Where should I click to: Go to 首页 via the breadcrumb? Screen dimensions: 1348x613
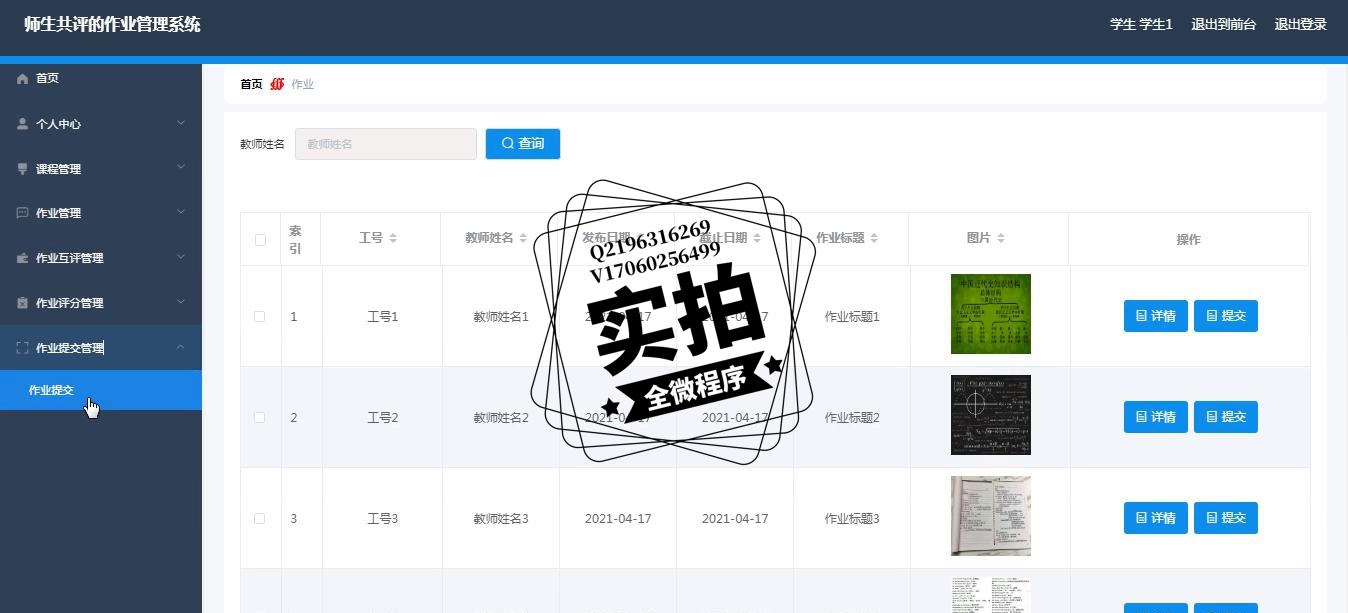tap(251, 84)
